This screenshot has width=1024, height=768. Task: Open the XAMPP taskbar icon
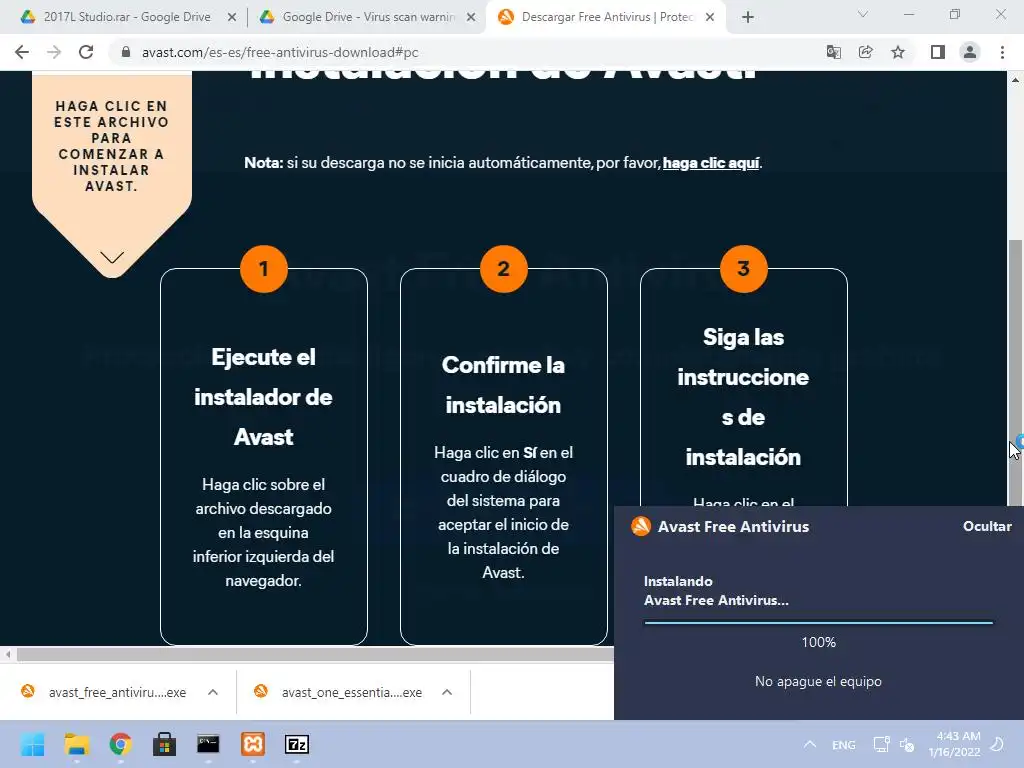[x=253, y=744]
